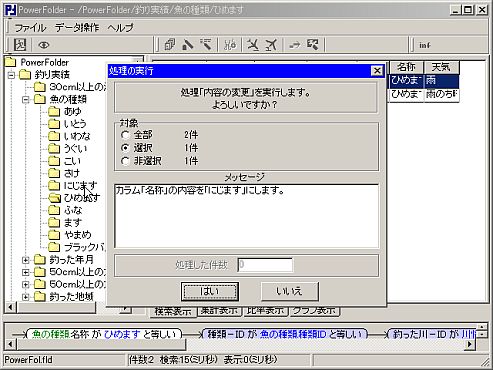Select the 全部 radio button
This screenshot has height=370, width=493.
tap(125, 135)
